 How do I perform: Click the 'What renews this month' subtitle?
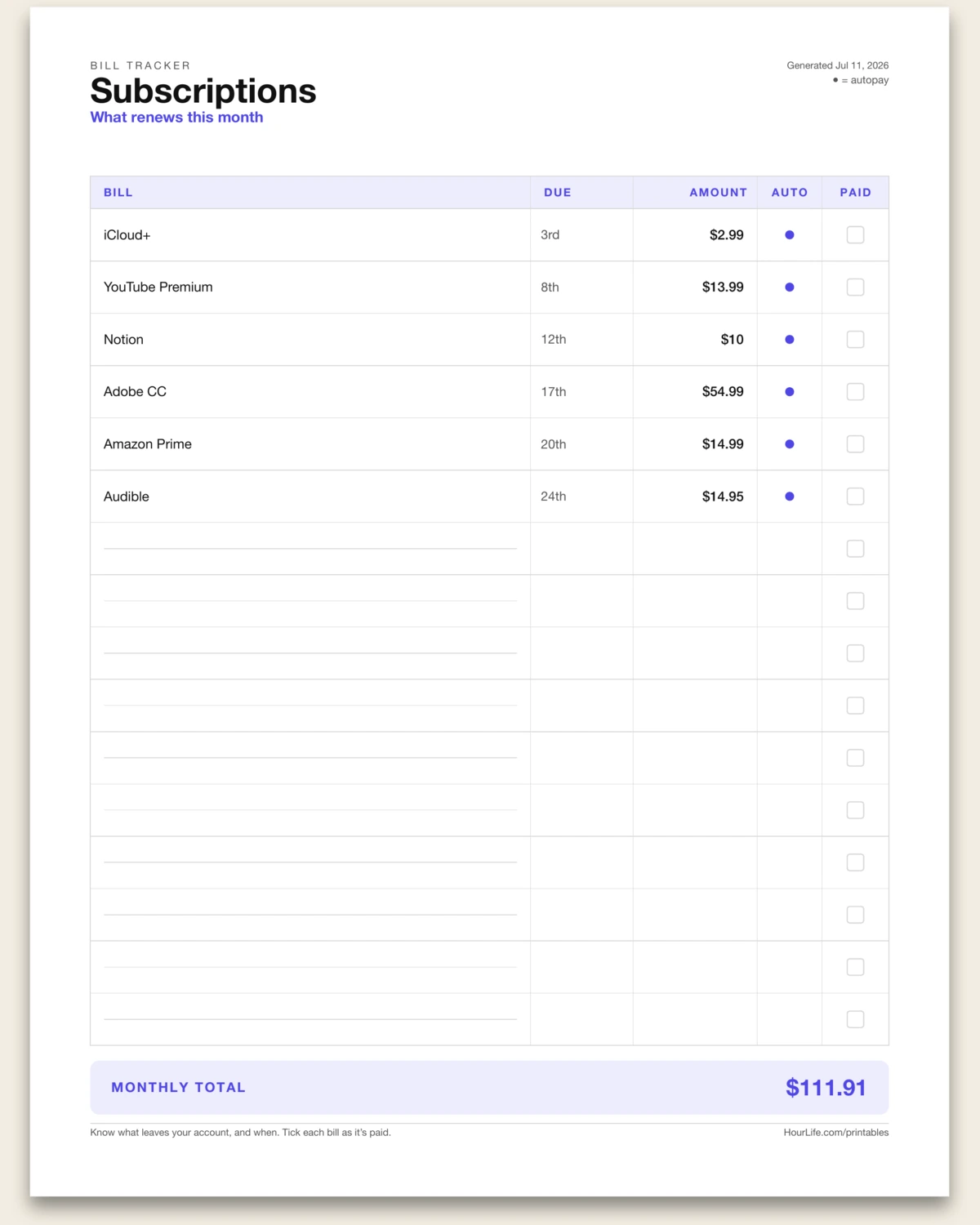176,118
